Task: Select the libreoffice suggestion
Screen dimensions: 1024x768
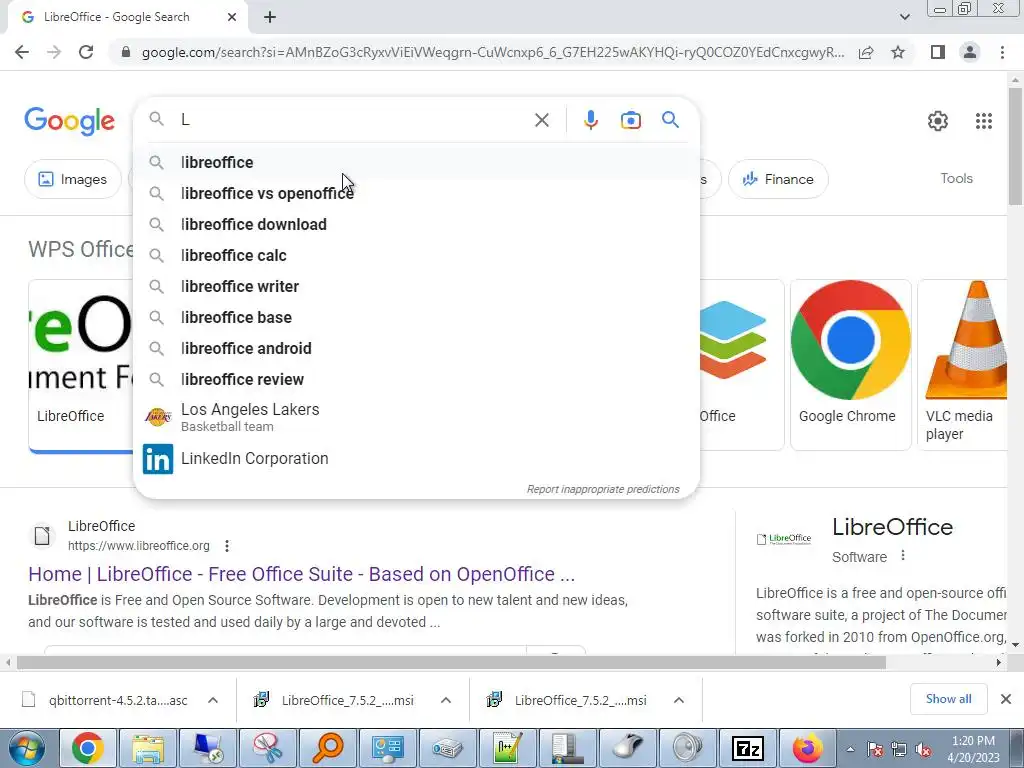Action: click(x=416, y=163)
